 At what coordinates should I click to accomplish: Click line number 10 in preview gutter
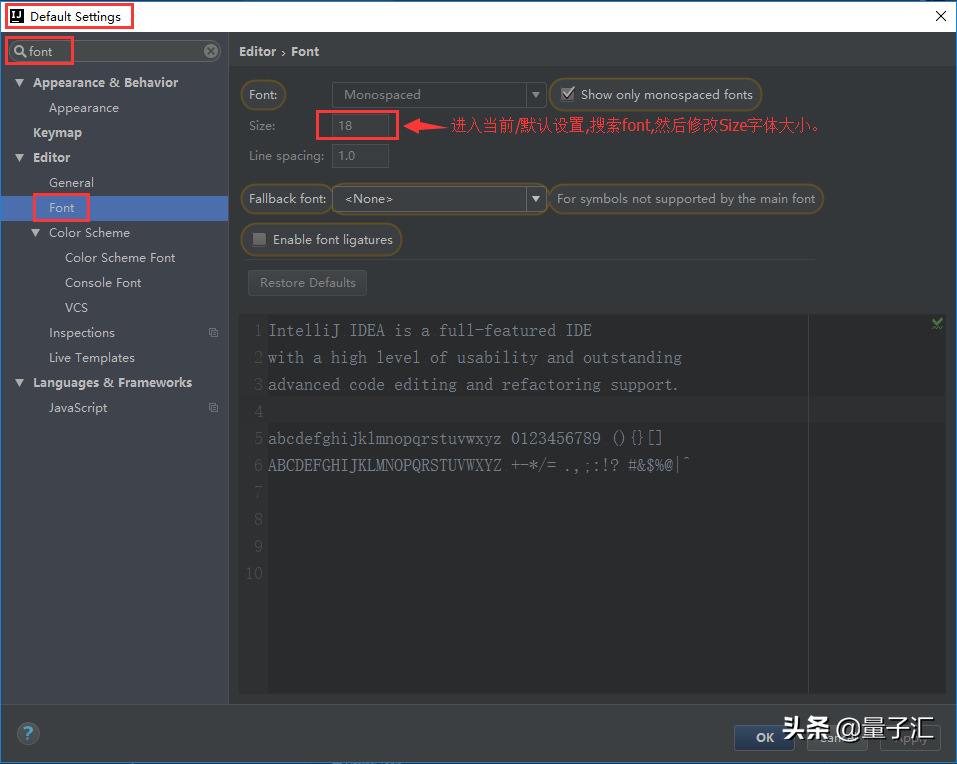tap(254, 573)
